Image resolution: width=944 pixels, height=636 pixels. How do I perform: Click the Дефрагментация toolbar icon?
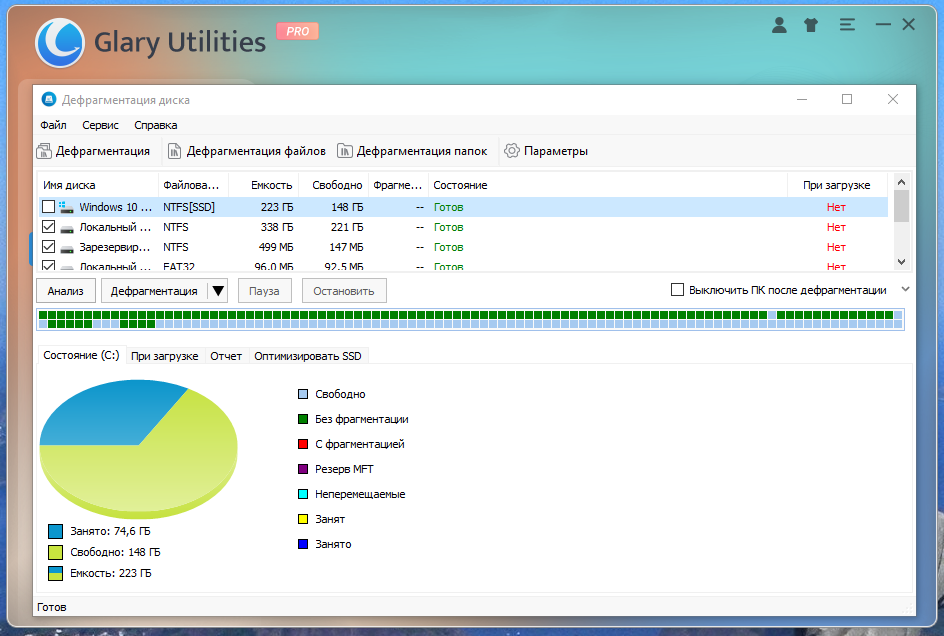click(44, 151)
